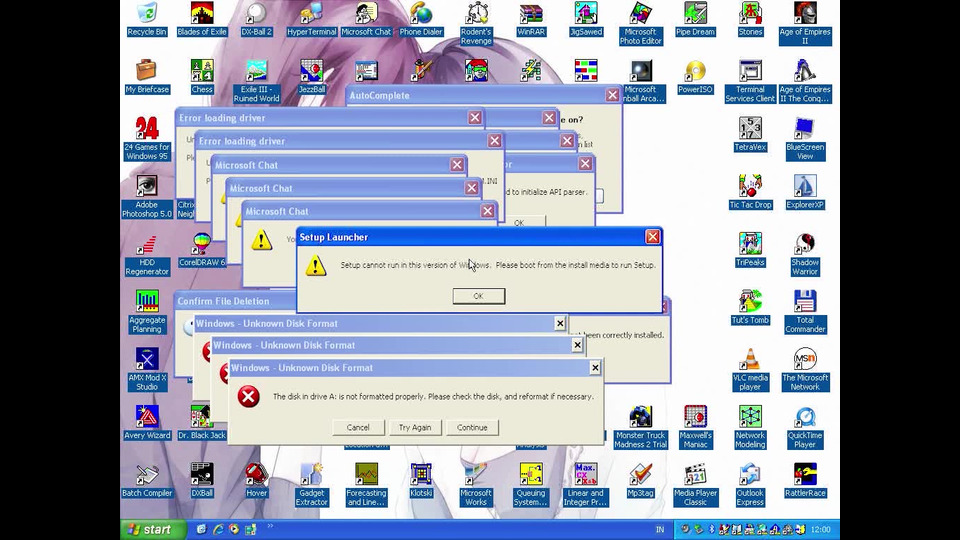Viewport: 960px width, 540px height.
Task: Launch TetraVex puzzle icon
Action: click(750, 134)
